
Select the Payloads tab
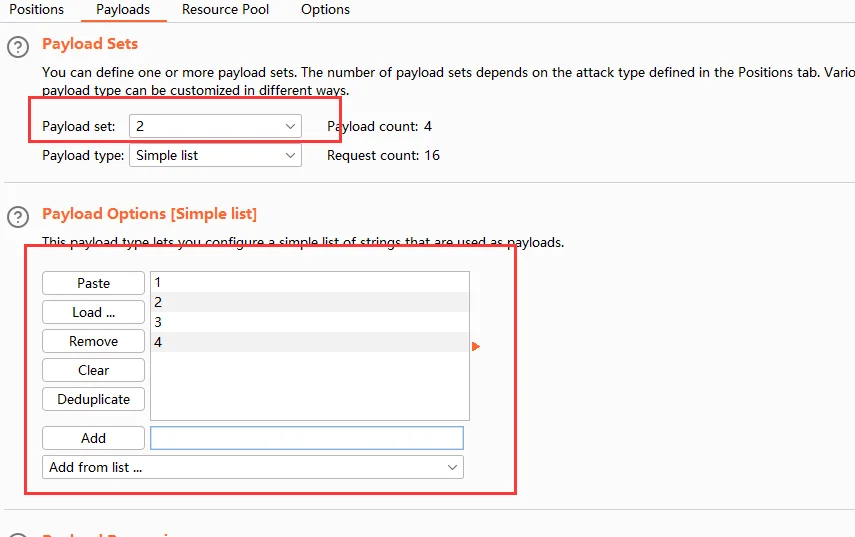[x=123, y=9]
